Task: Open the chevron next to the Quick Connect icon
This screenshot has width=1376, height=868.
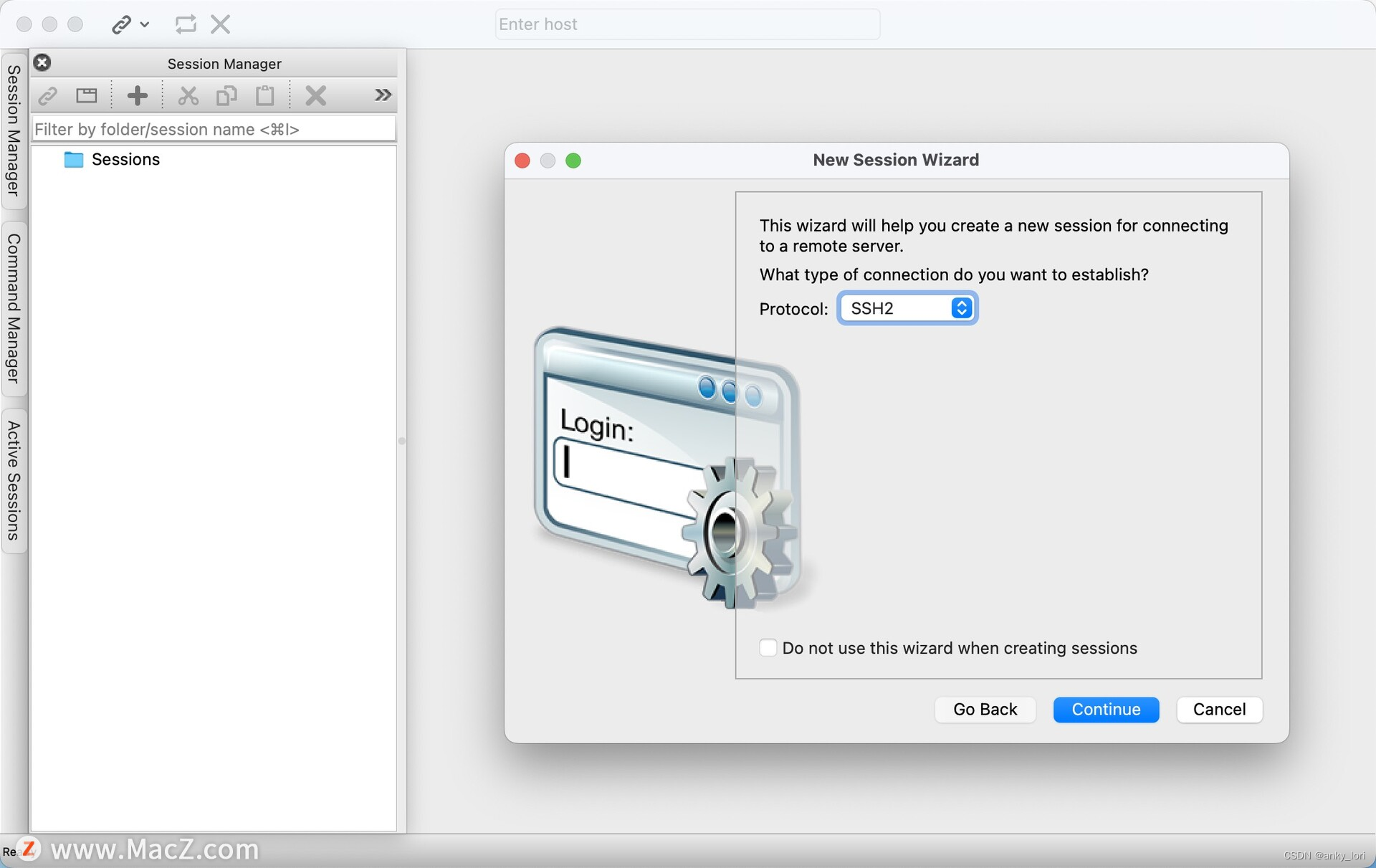Action: (145, 25)
